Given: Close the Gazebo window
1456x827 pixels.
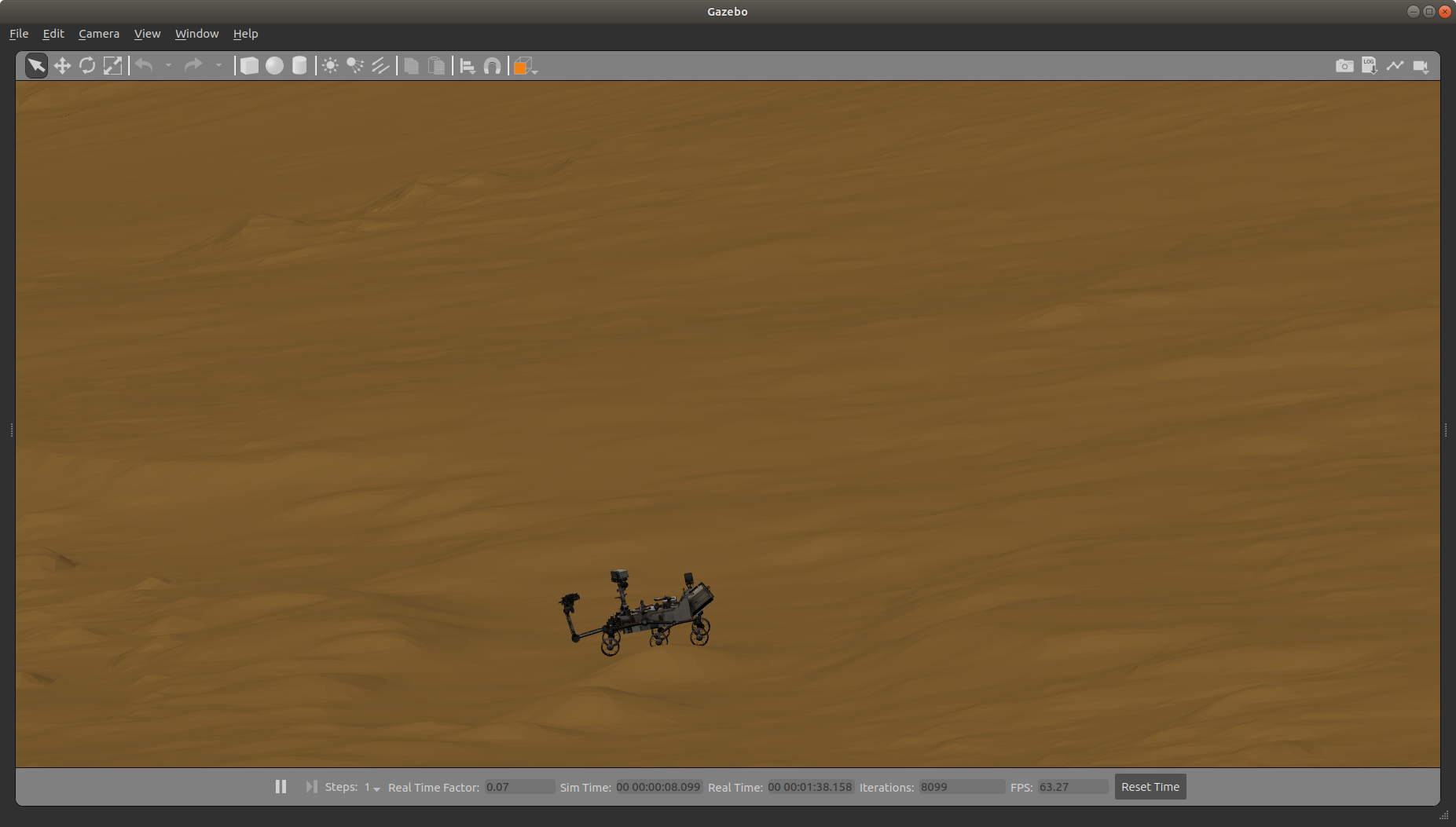Looking at the screenshot, I should 1444,11.
